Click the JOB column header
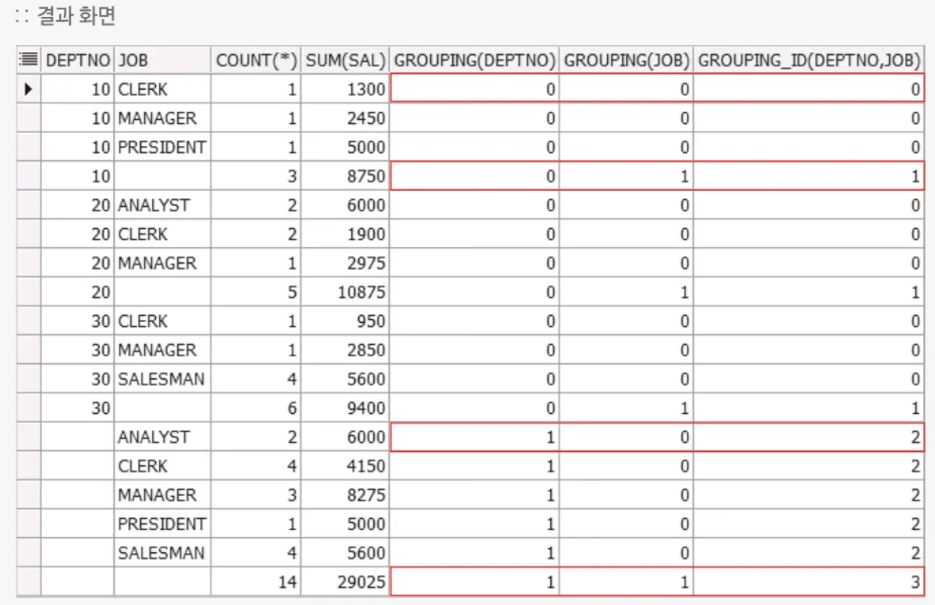Viewport: 935px width, 605px height. pyautogui.click(x=162, y=60)
